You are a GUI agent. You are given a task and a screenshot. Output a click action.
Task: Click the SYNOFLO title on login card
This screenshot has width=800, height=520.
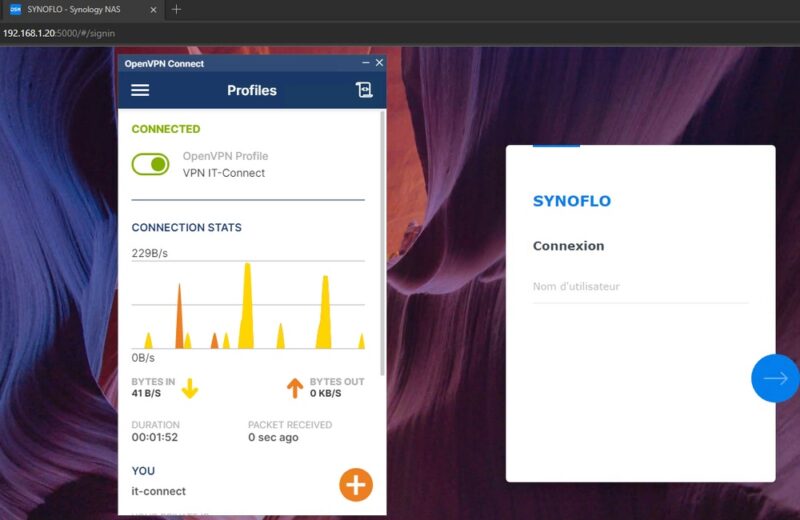pyautogui.click(x=572, y=201)
